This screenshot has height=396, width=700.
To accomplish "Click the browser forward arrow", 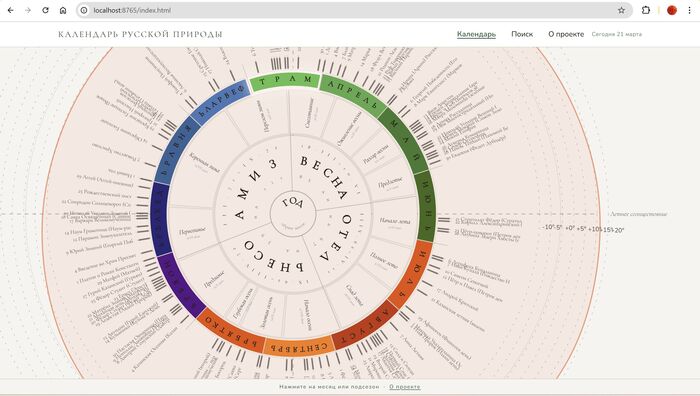I will click(x=28, y=10).
